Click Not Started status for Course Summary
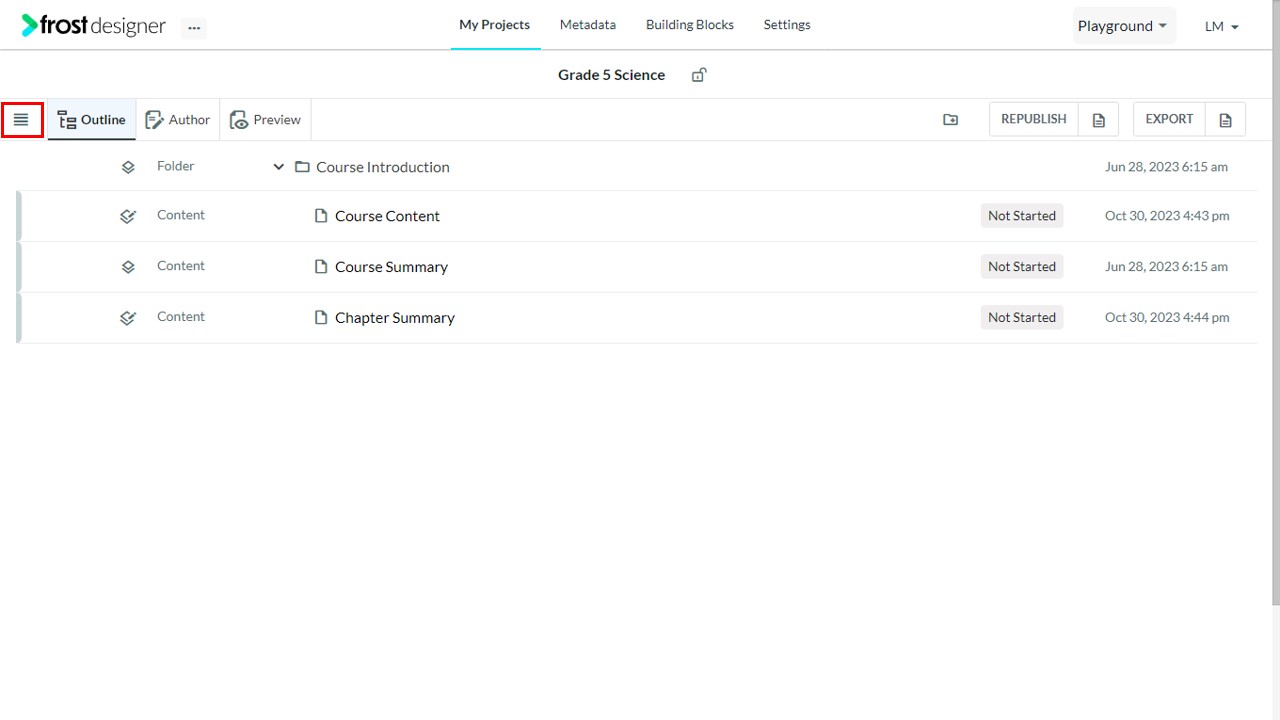 (1022, 267)
